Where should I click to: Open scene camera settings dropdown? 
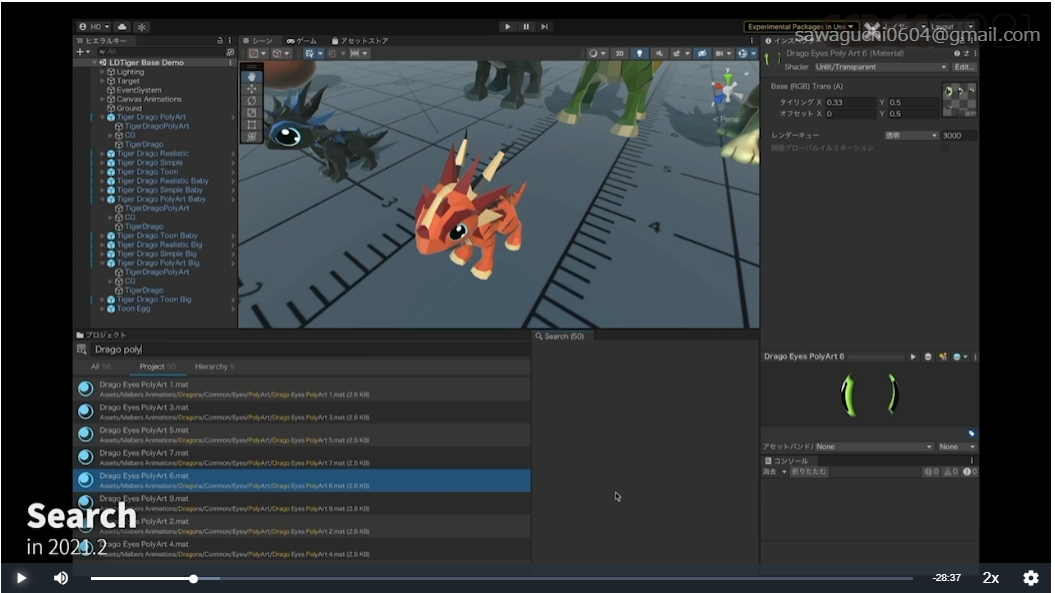(x=723, y=53)
